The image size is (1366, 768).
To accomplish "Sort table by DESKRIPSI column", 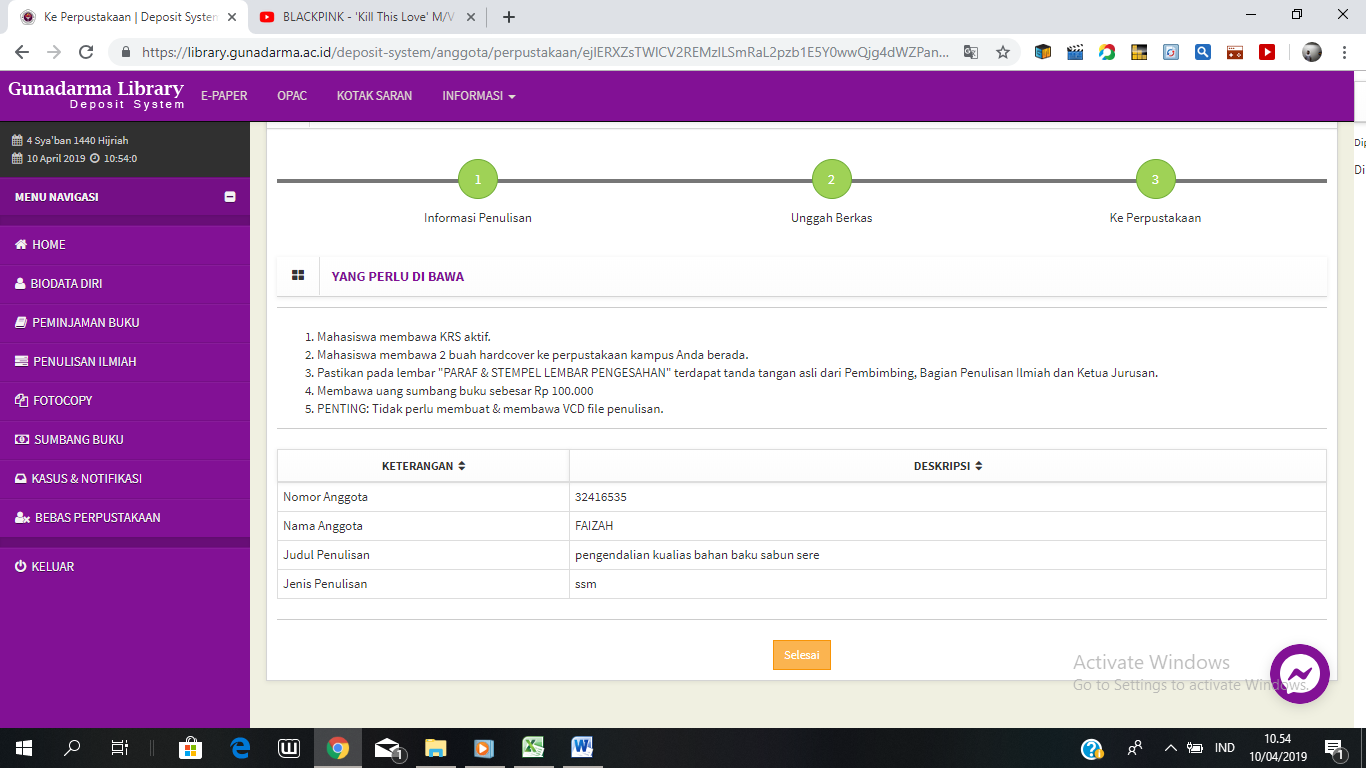I will pyautogui.click(x=948, y=466).
